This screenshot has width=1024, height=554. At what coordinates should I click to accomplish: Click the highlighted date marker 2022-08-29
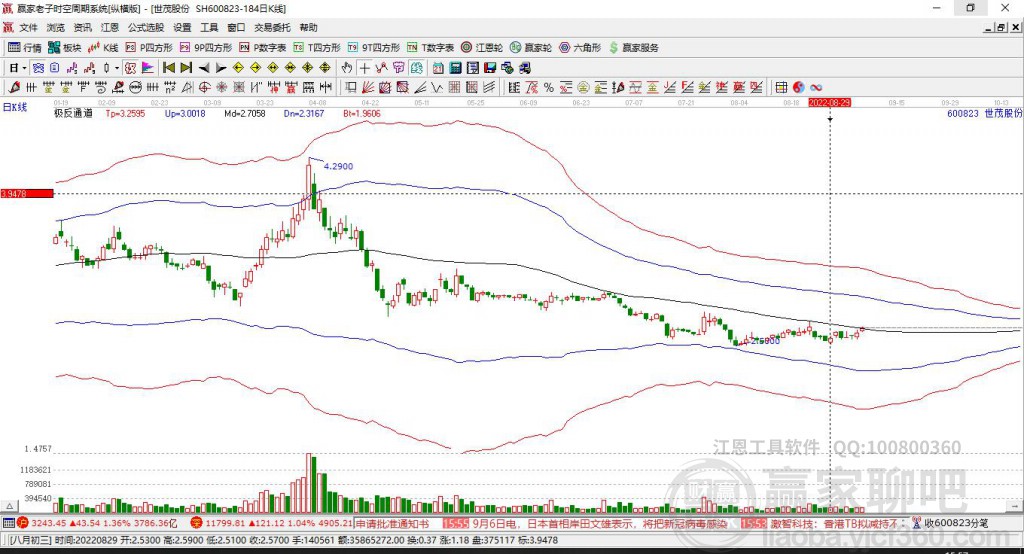click(x=829, y=103)
